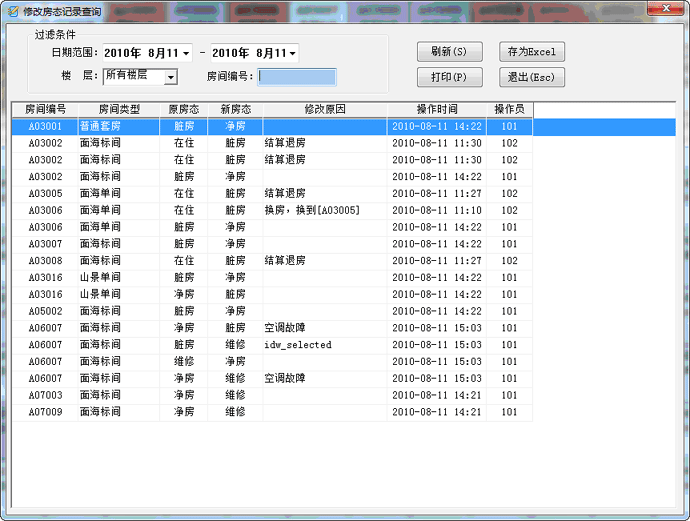Click the 修改原因 column header
Screen dimensions: 690x521
(x=324, y=109)
